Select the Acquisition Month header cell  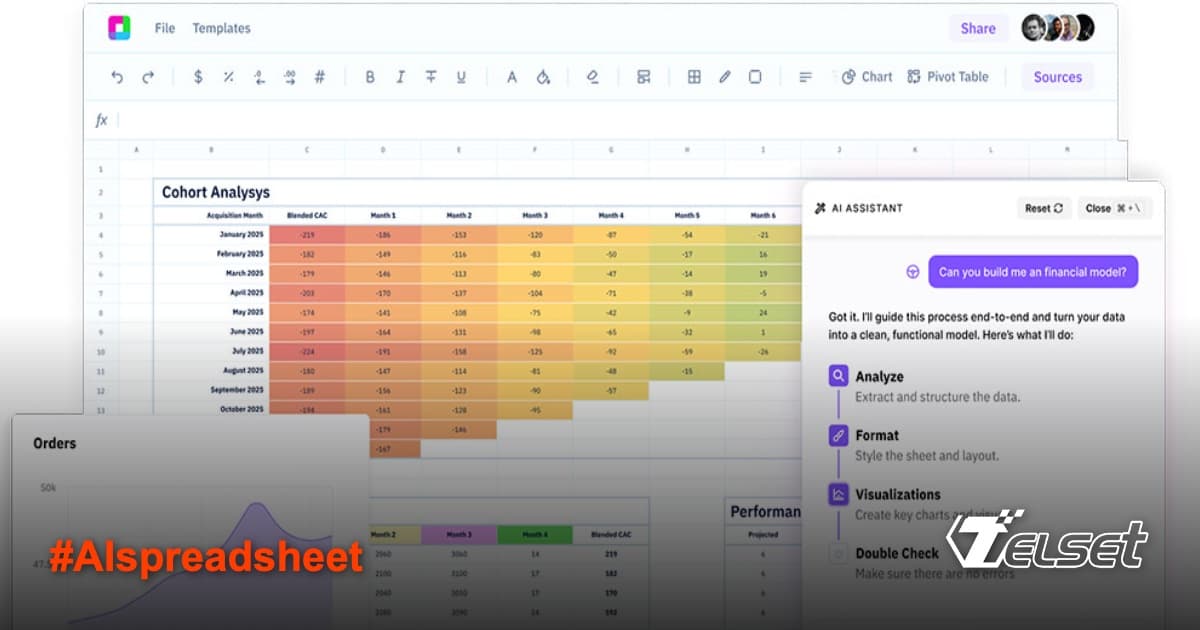click(x=211, y=215)
